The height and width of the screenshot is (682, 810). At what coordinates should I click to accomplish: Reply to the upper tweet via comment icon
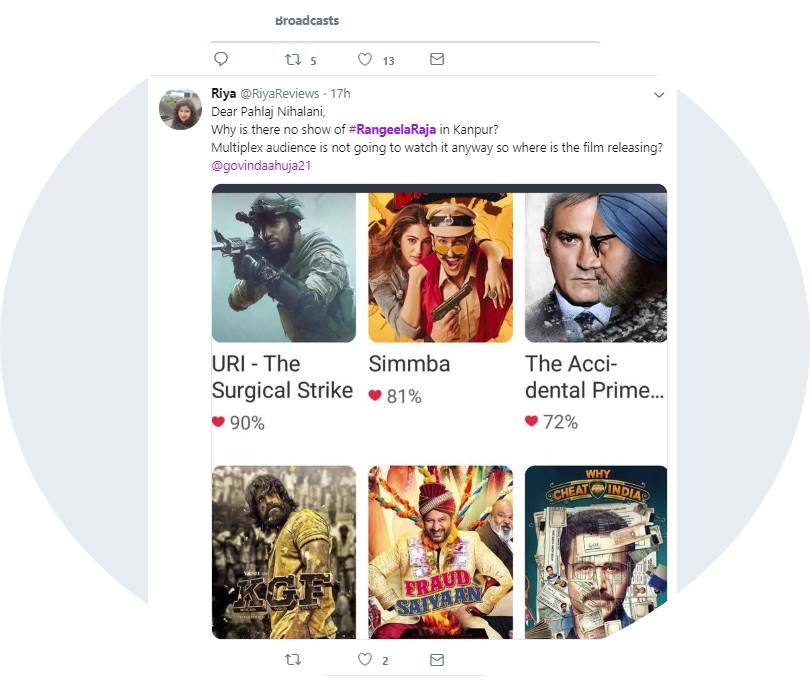pyautogui.click(x=221, y=60)
